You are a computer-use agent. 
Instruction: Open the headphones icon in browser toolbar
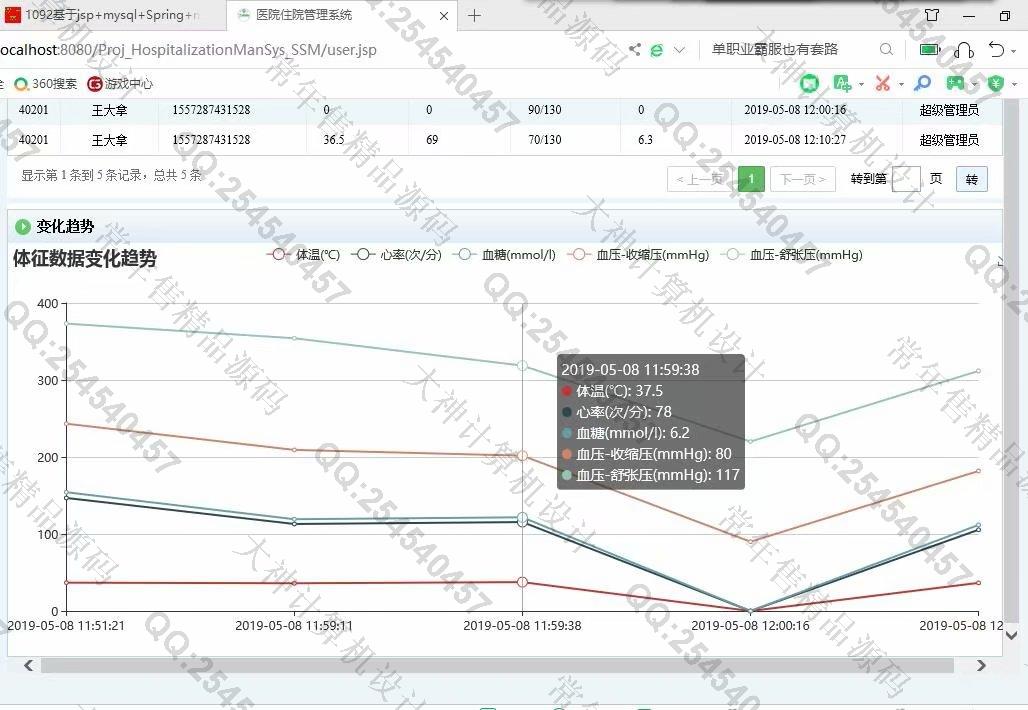(x=964, y=49)
